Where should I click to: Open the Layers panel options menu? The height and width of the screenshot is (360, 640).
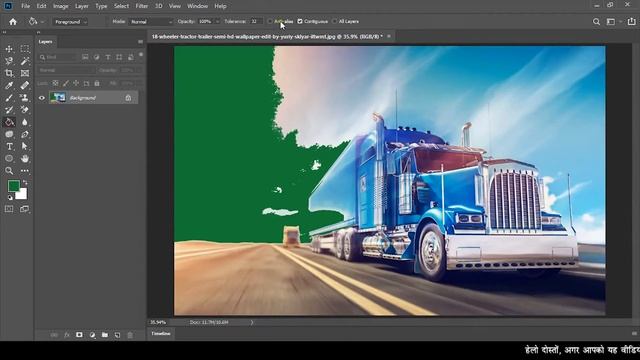140,42
